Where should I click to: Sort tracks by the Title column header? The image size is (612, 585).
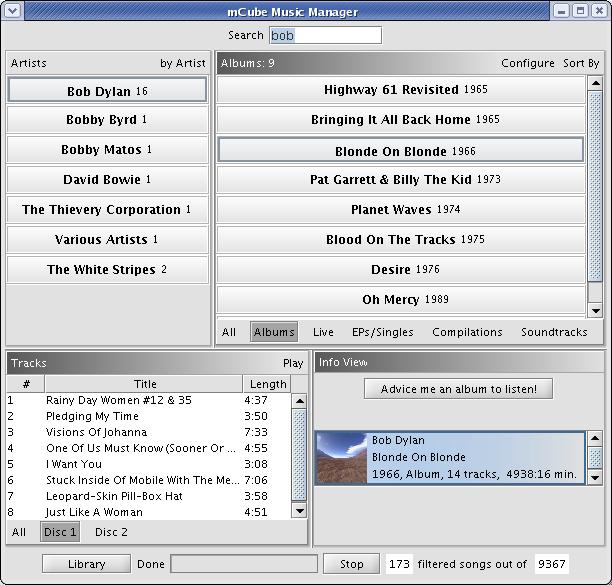144,384
